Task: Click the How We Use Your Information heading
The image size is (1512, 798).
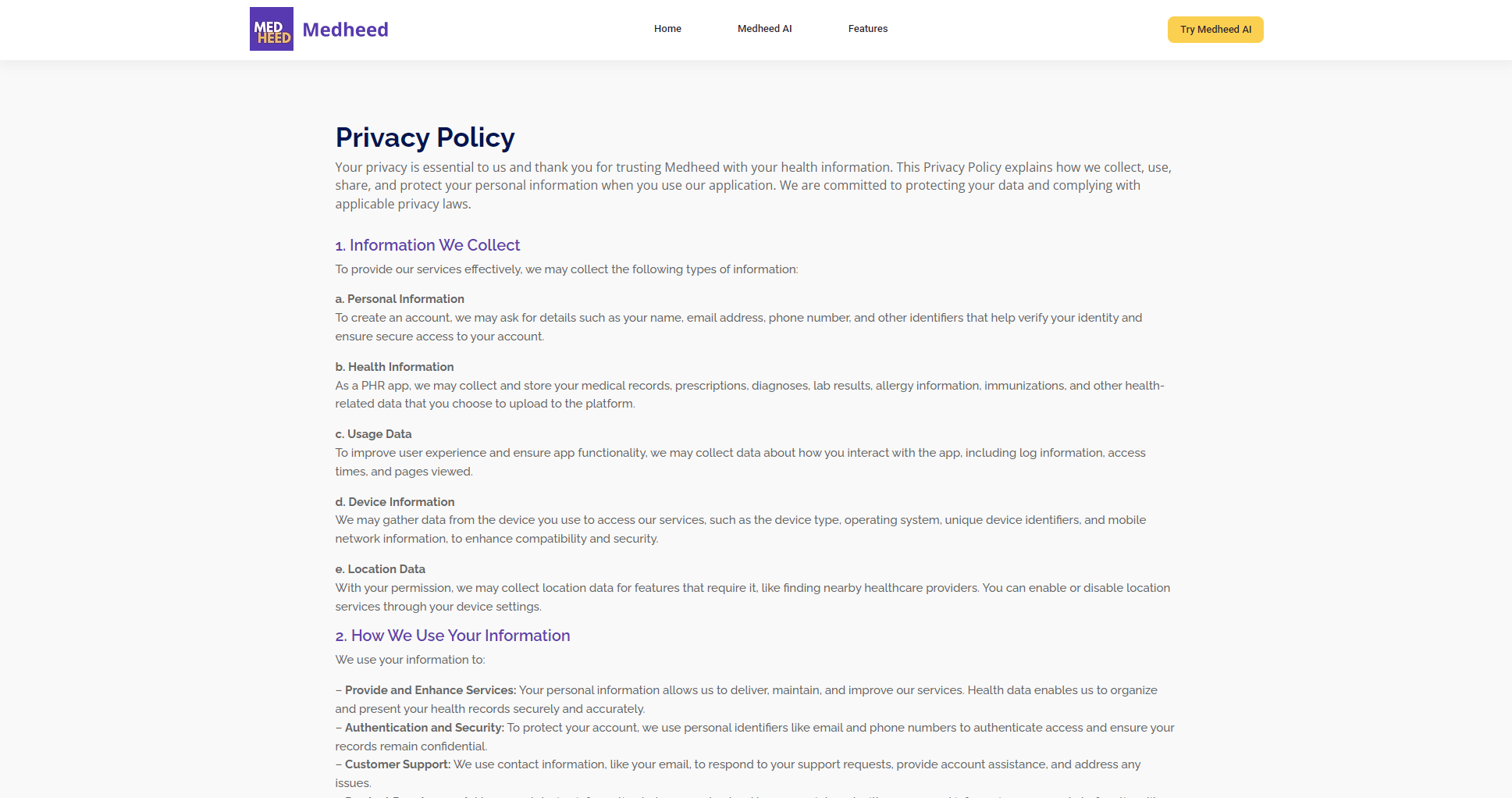Action: [453, 636]
